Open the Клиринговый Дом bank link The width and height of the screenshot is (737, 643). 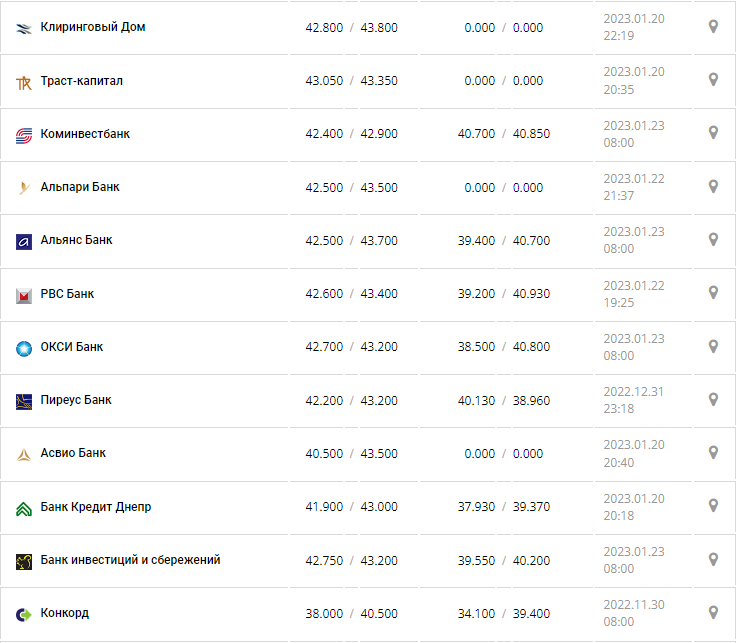point(93,27)
